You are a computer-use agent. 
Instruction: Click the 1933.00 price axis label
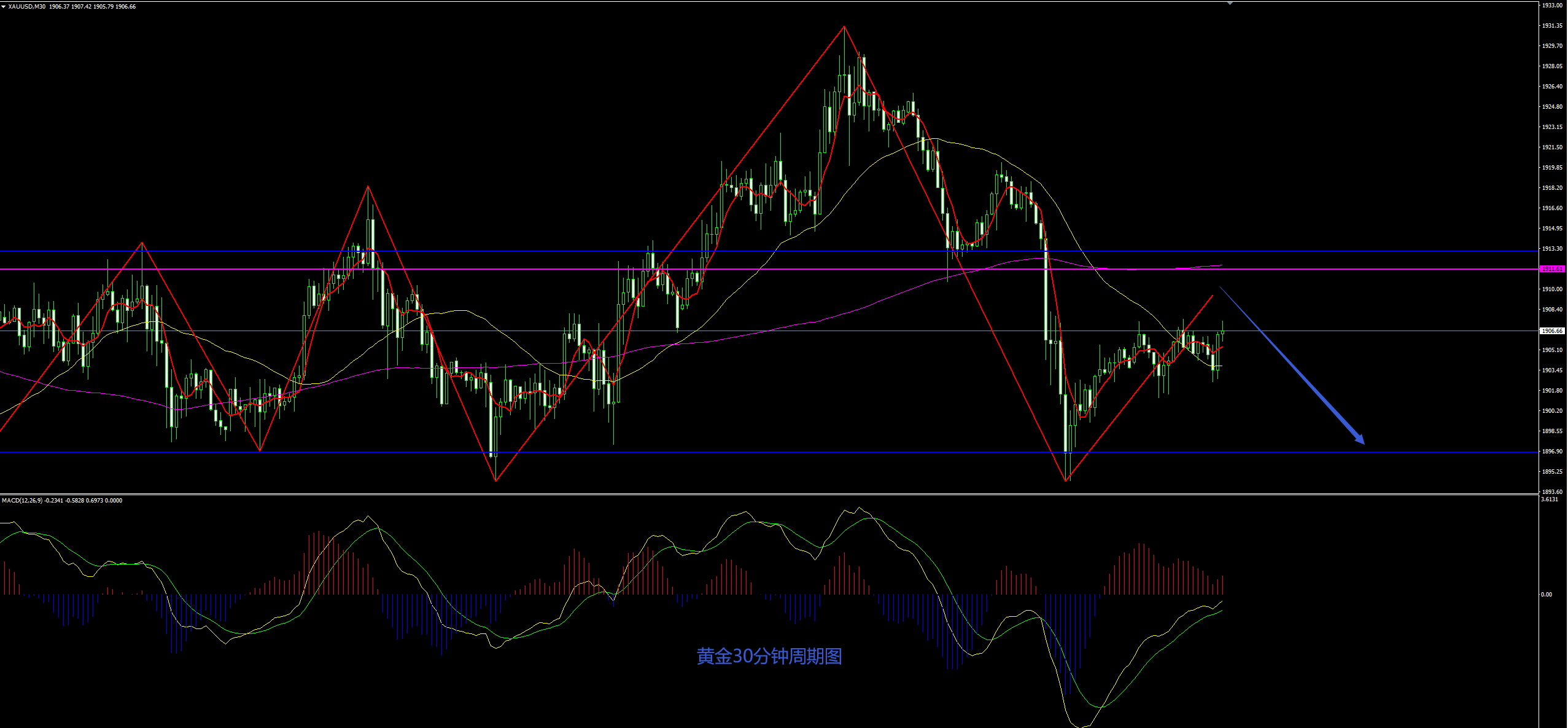point(1552,6)
